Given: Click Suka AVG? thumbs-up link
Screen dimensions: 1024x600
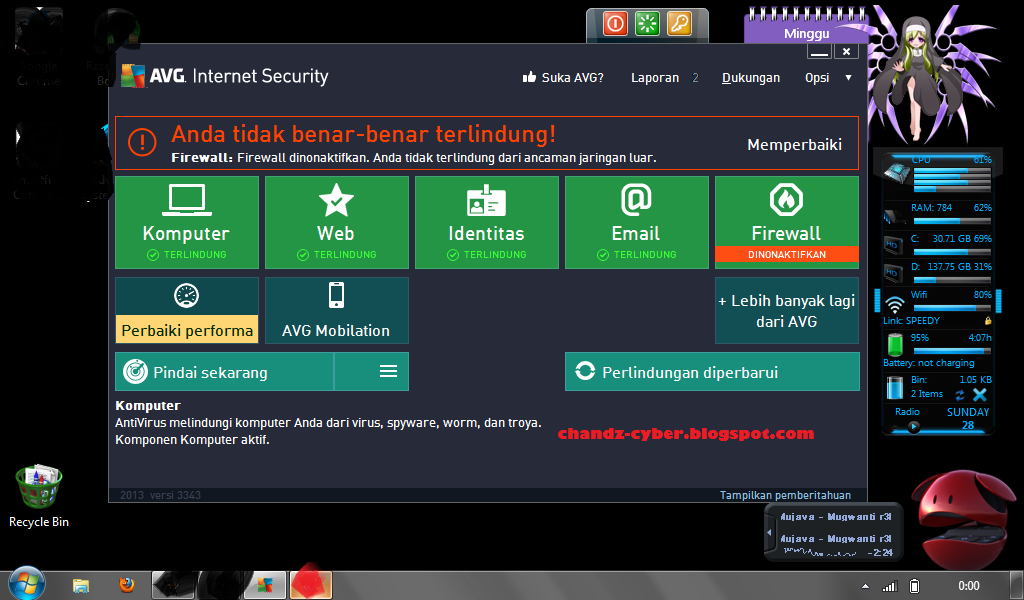Looking at the screenshot, I should coord(563,78).
